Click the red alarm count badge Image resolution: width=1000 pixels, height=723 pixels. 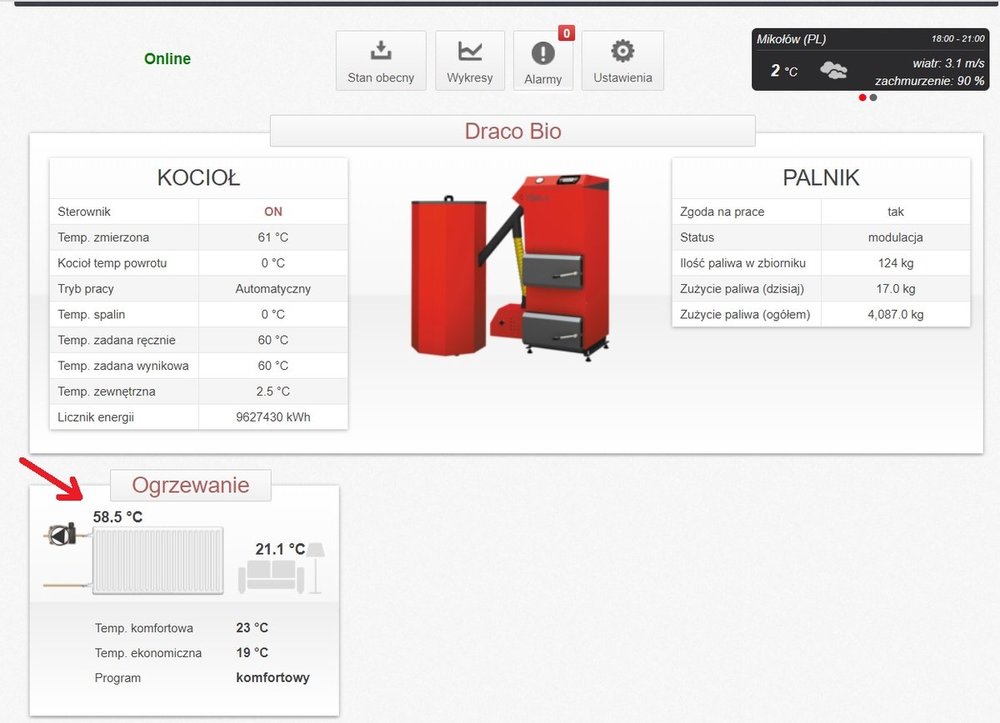click(566, 34)
